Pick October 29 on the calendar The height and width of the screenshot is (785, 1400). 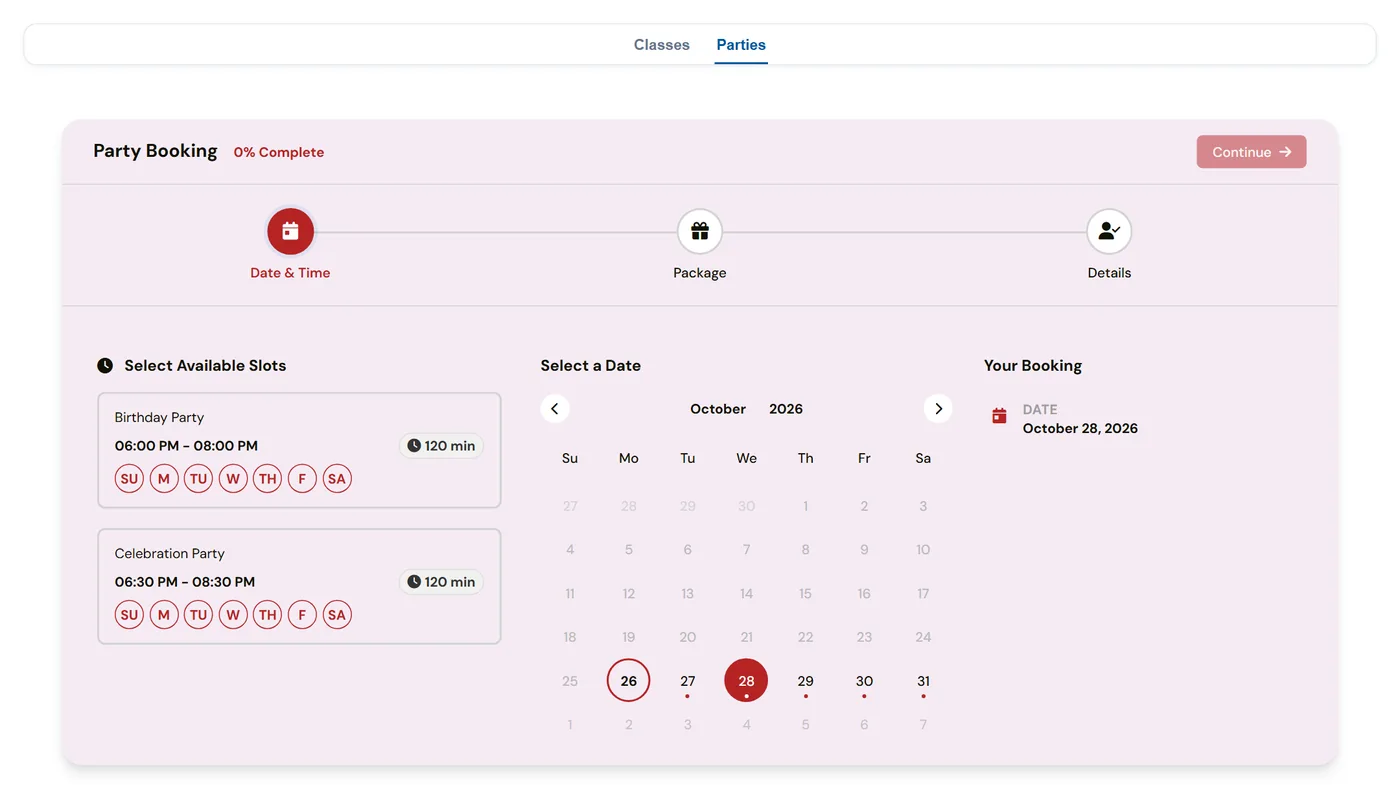tap(805, 681)
